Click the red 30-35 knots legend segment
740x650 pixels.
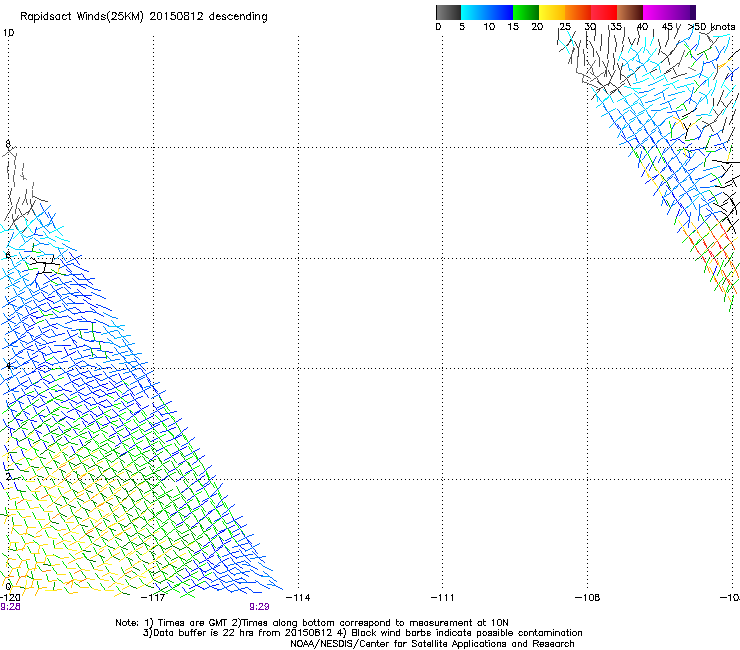pos(604,12)
